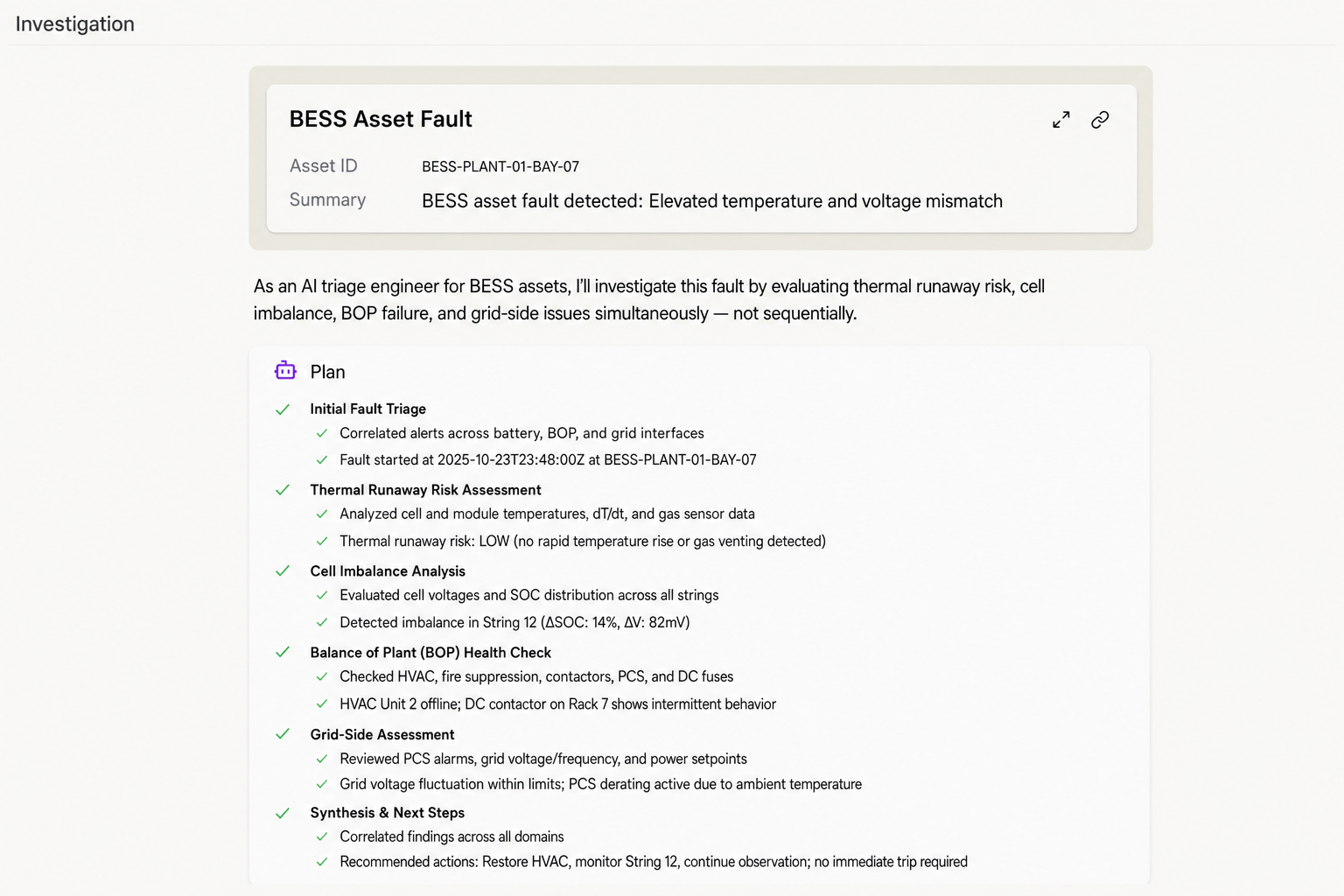Click checkmark beside Balance of Plant Health Check
The width and height of the screenshot is (1344, 896).
[x=283, y=653]
